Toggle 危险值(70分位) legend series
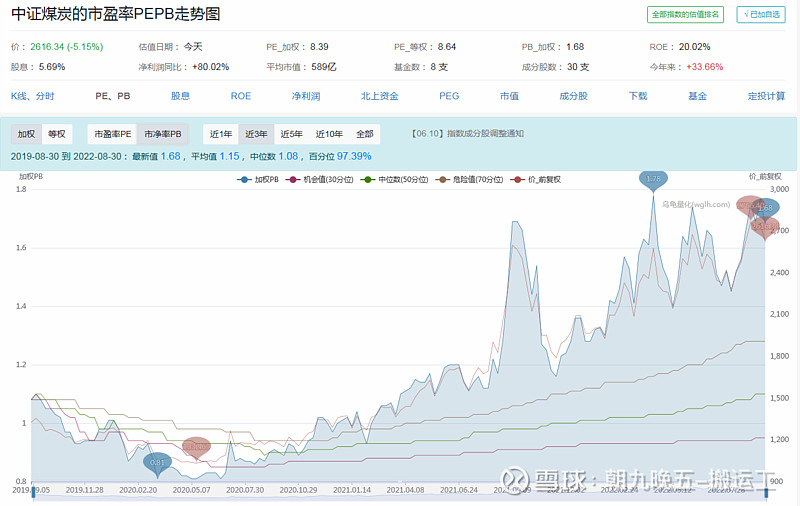The width and height of the screenshot is (800, 506). tap(469, 180)
